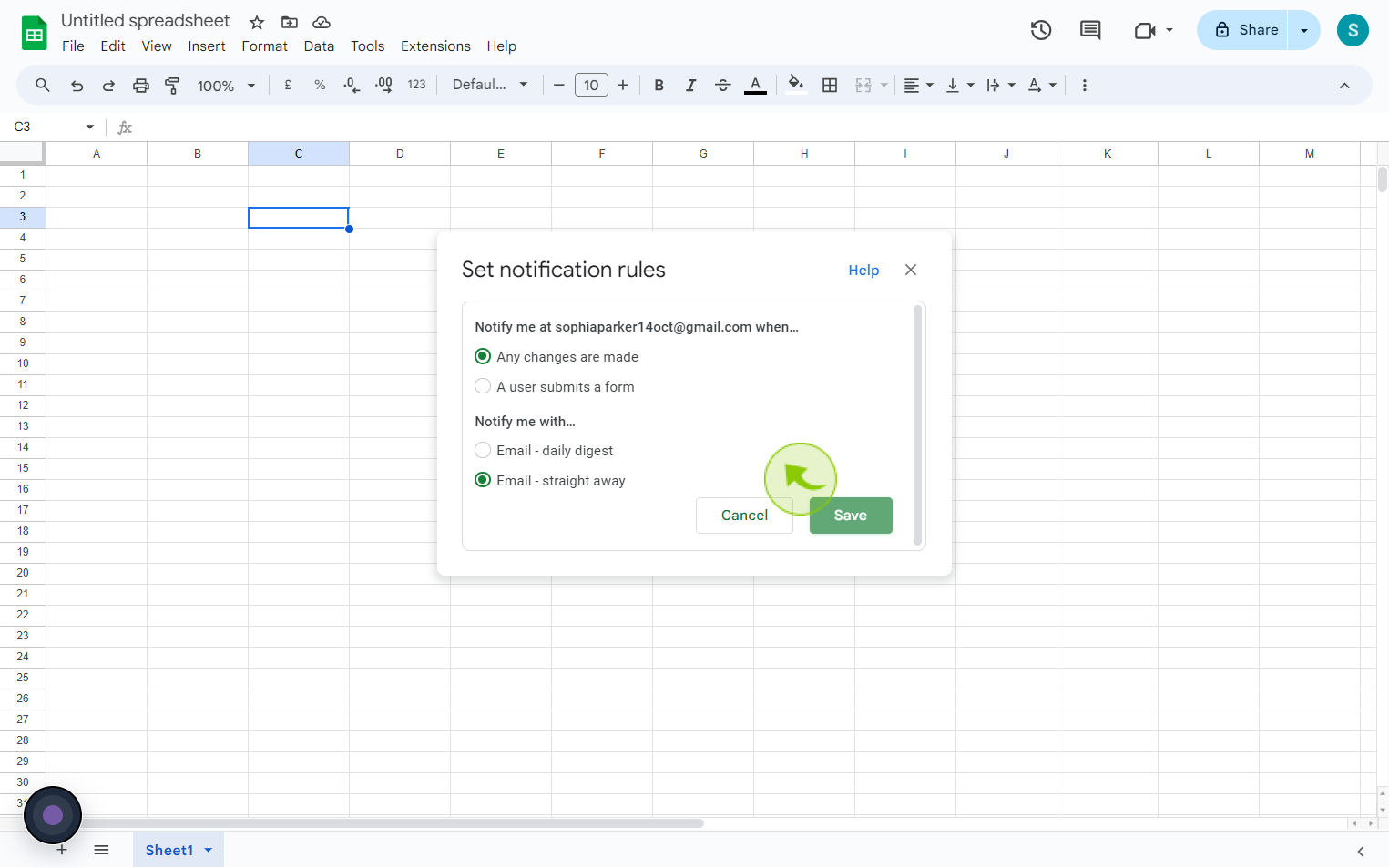Click the formula bar input
Viewport: 1389px width, 868px height.
(x=761, y=127)
